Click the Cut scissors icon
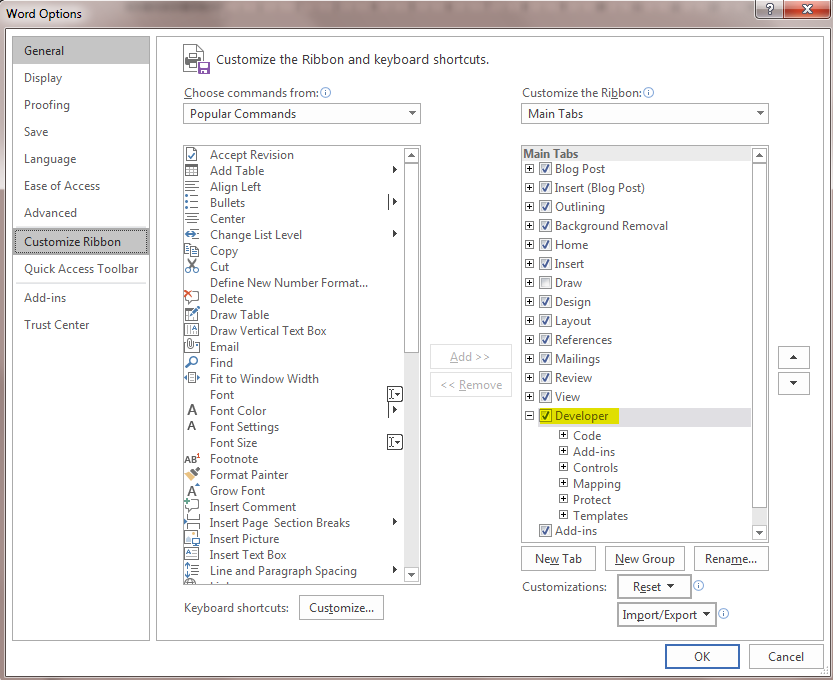Viewport: 833px width, 680px height. [191, 266]
